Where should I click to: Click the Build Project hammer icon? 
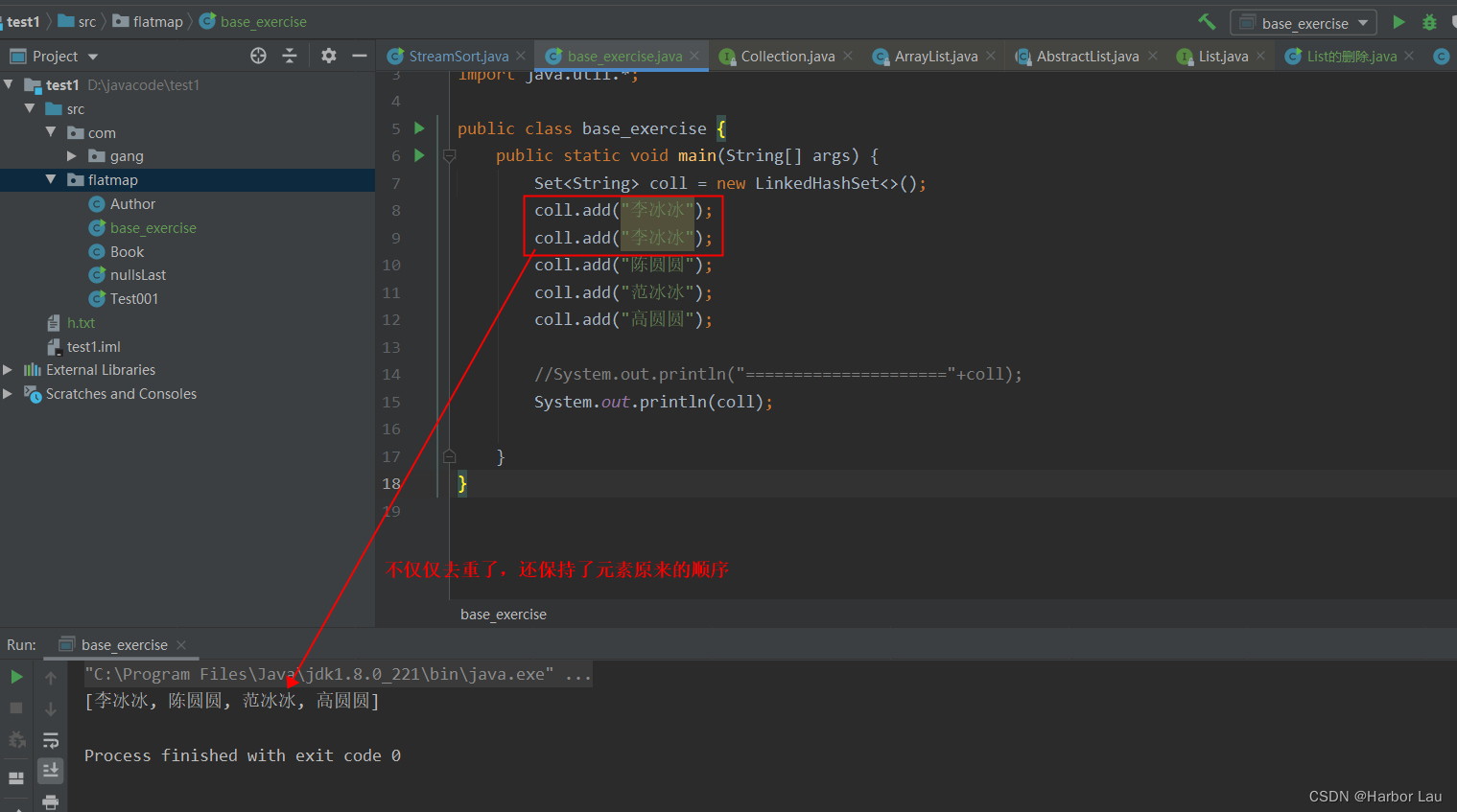tap(1207, 21)
